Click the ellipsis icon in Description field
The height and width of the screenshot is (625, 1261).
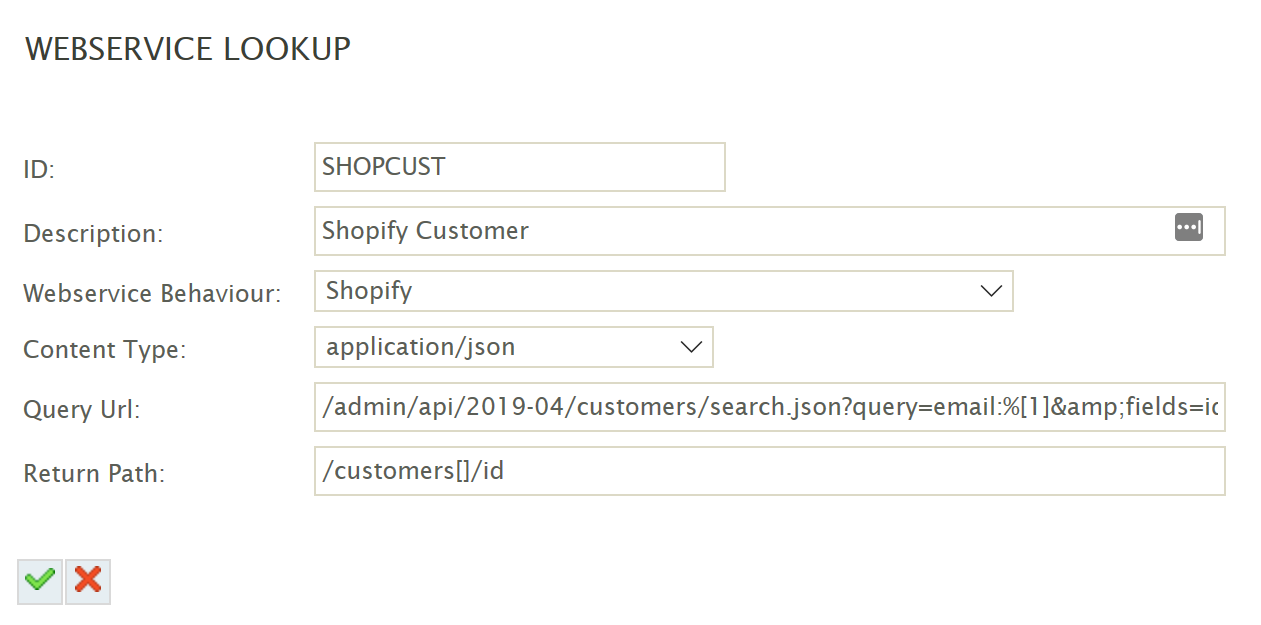coord(1188,228)
